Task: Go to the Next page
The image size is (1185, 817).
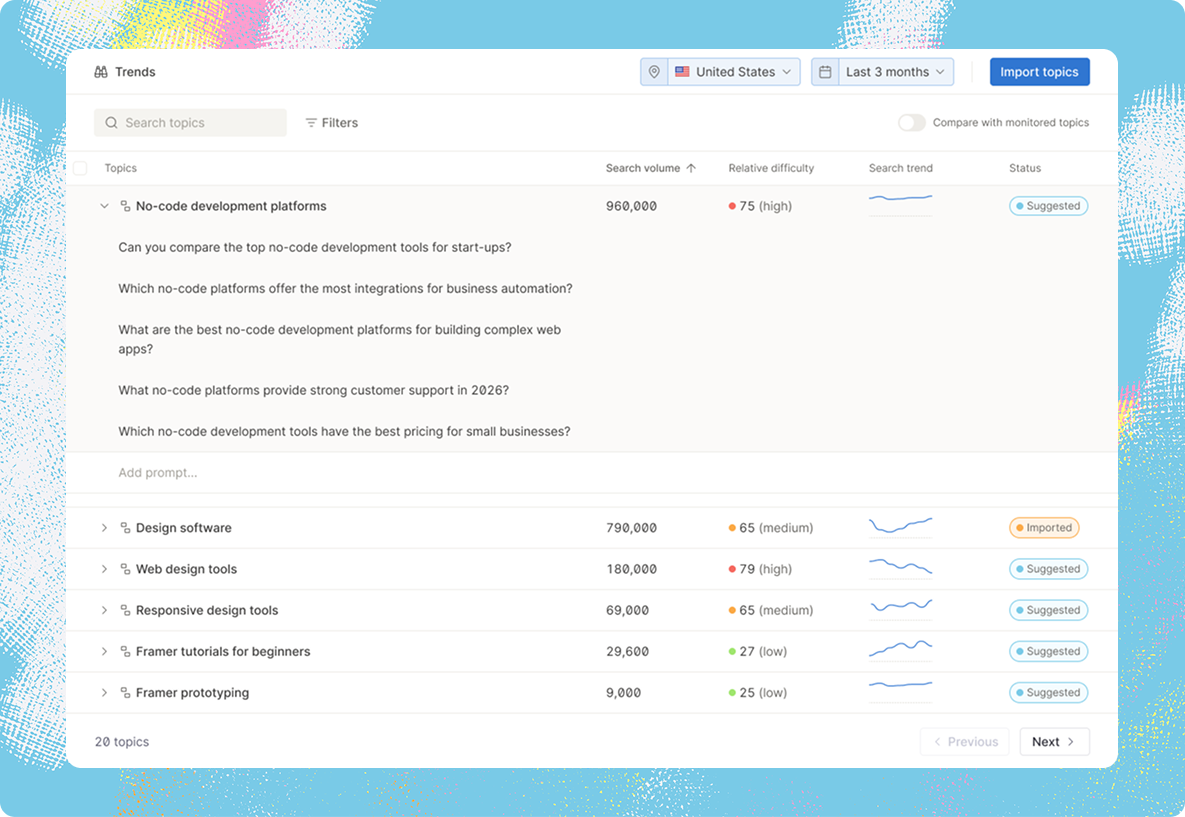Action: point(1054,741)
